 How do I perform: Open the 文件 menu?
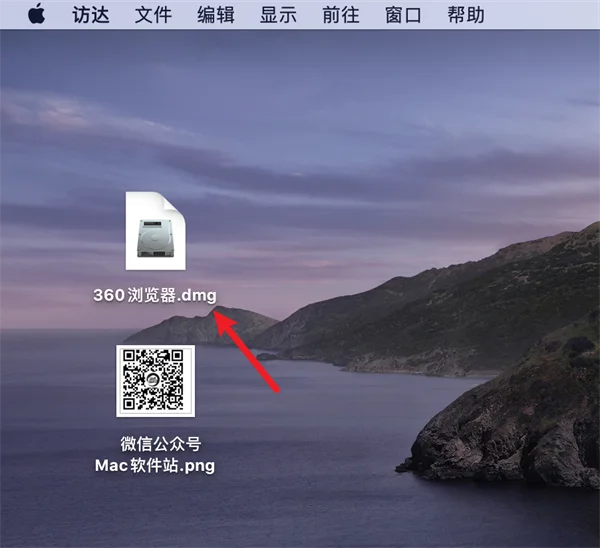pos(153,15)
